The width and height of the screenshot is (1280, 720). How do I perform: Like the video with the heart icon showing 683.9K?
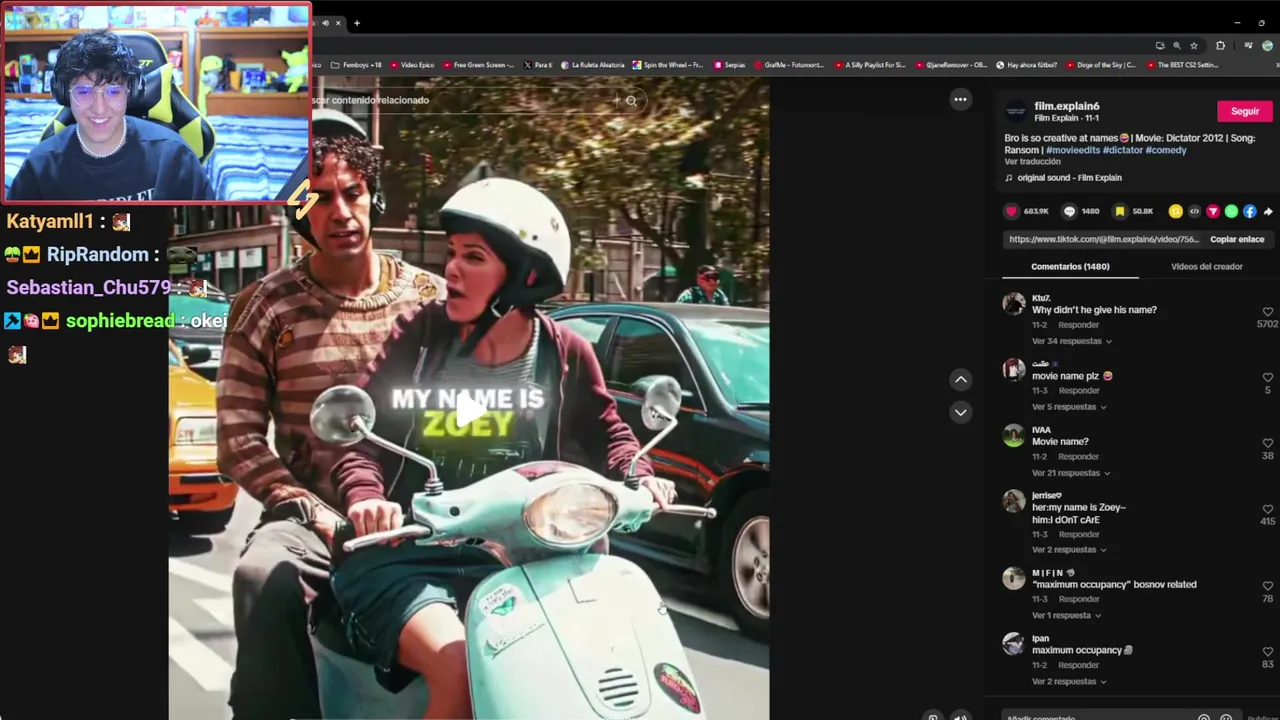point(1011,211)
